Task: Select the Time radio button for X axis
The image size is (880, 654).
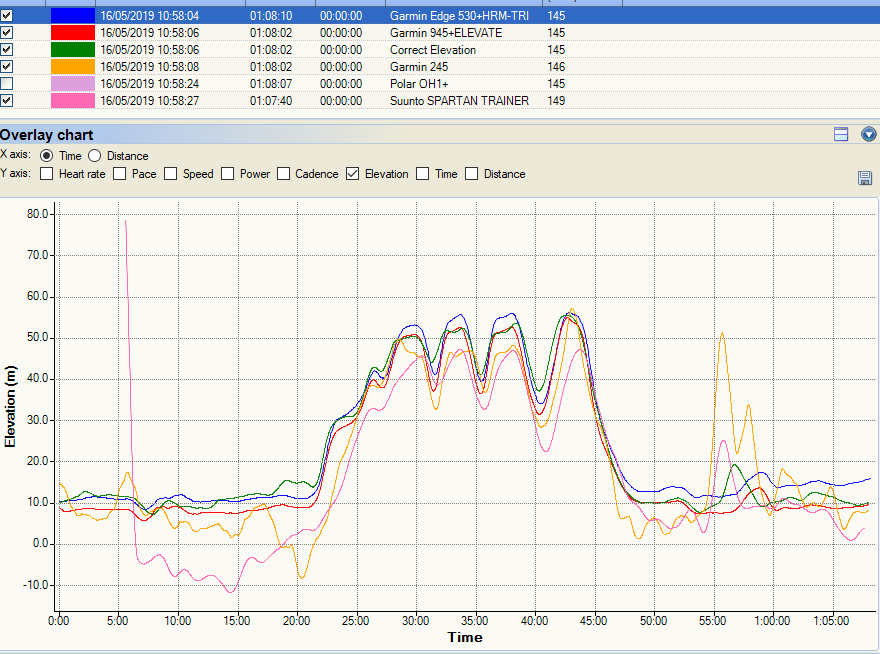Action: (x=46, y=156)
